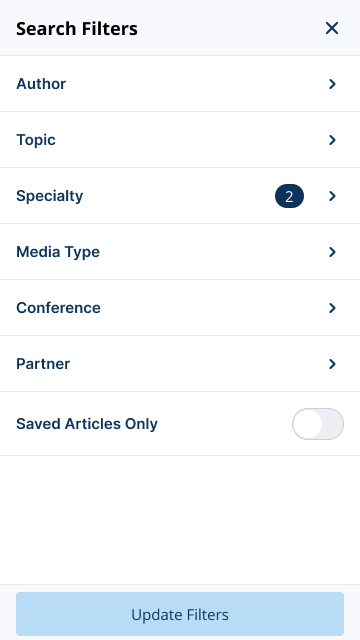Choose the Partner filter text
The image size is (360, 640).
43,364
